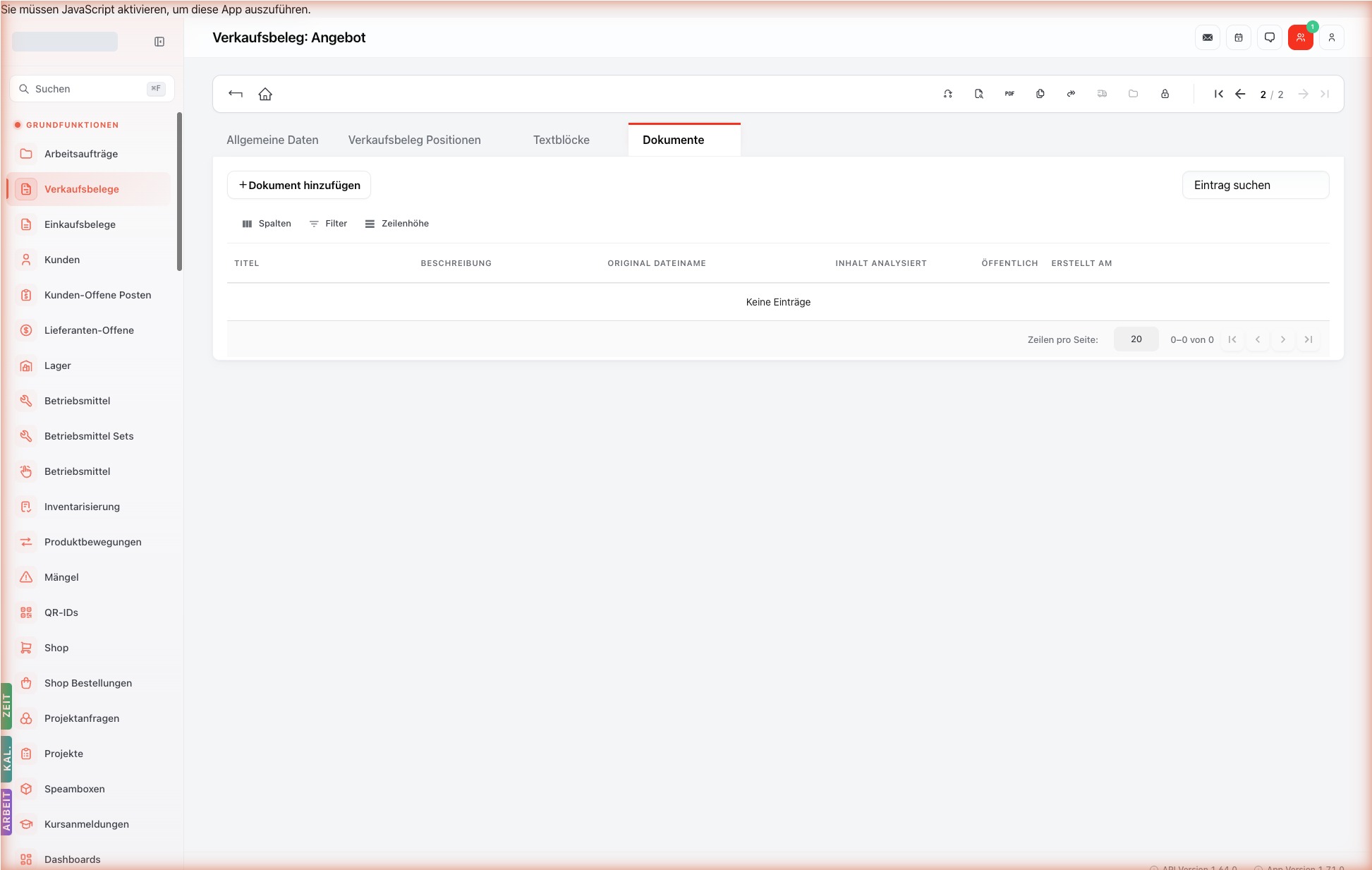Click the Dokument hinzufügen button

(x=299, y=185)
